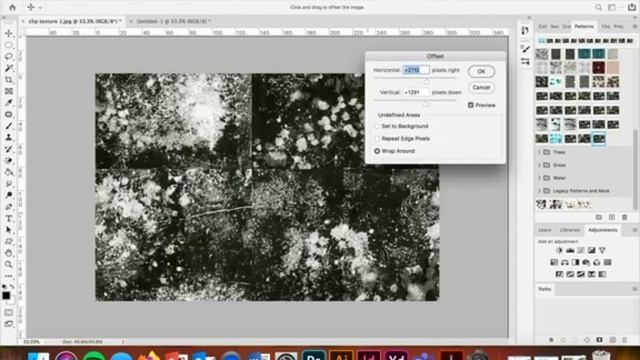Swap foreground and background colors
This screenshot has height=360, width=640.
pos(12,287)
